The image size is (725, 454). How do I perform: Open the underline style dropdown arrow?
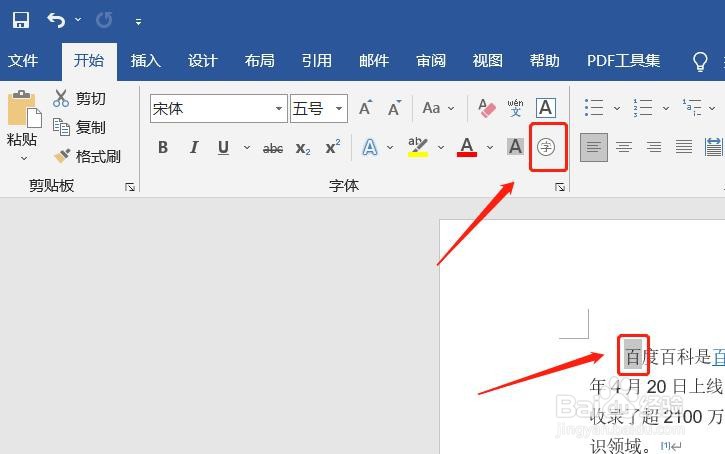point(247,147)
